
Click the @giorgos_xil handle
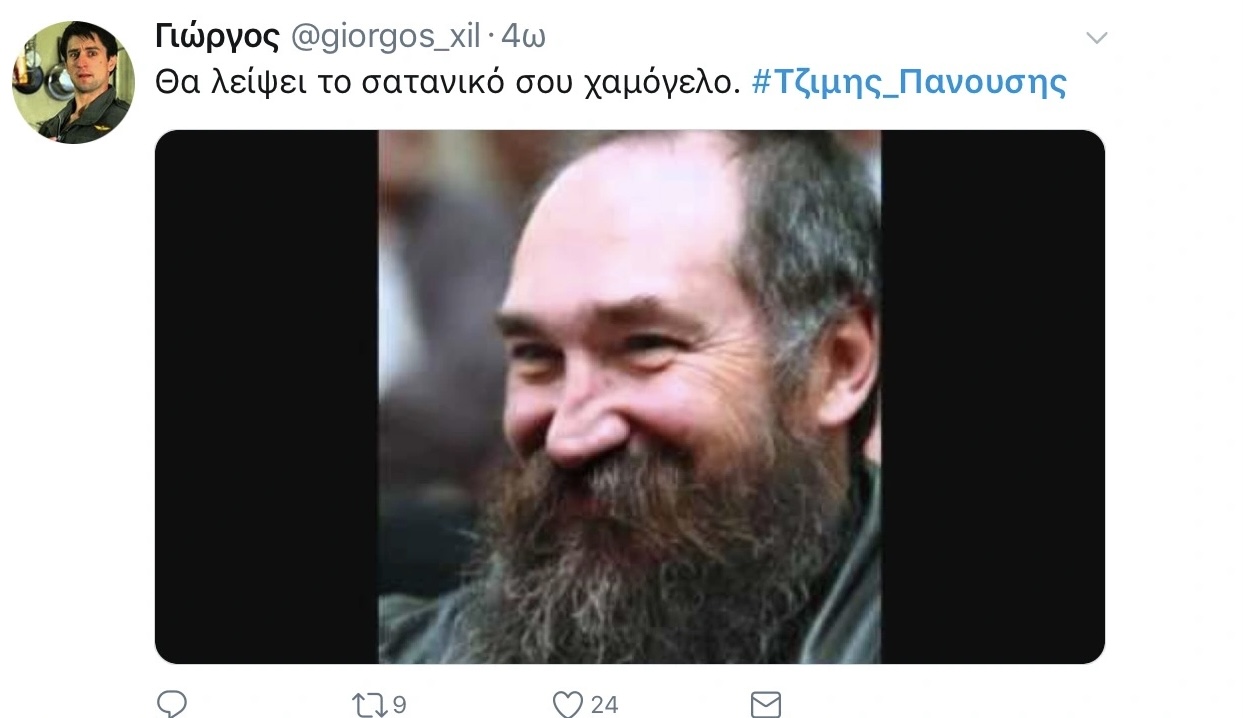(x=386, y=38)
